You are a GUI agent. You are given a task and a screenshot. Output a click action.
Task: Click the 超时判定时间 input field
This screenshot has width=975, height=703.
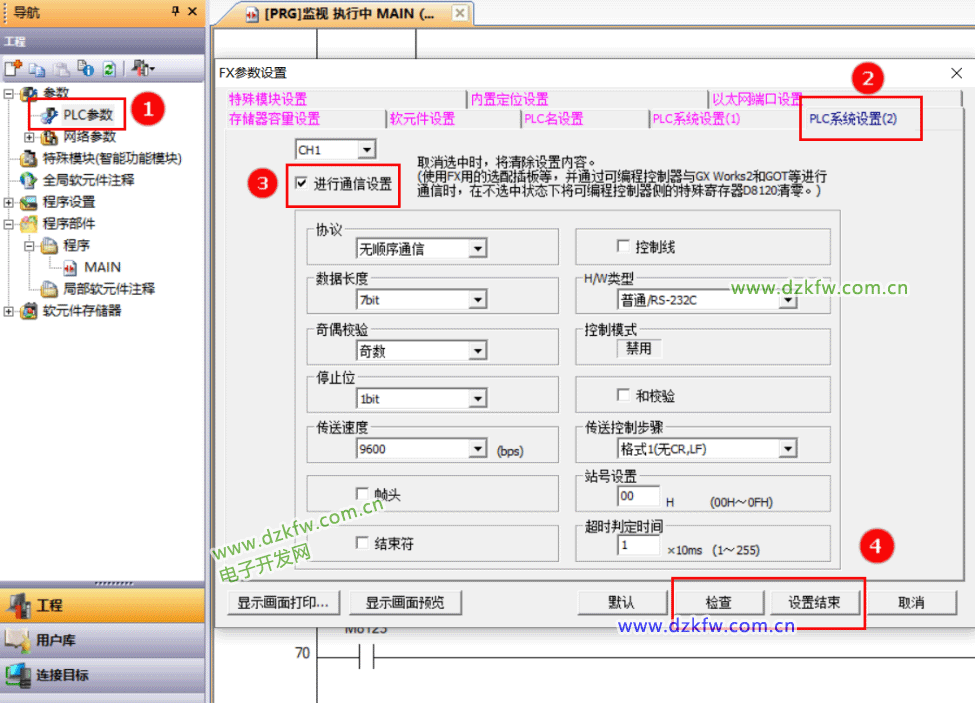638,546
